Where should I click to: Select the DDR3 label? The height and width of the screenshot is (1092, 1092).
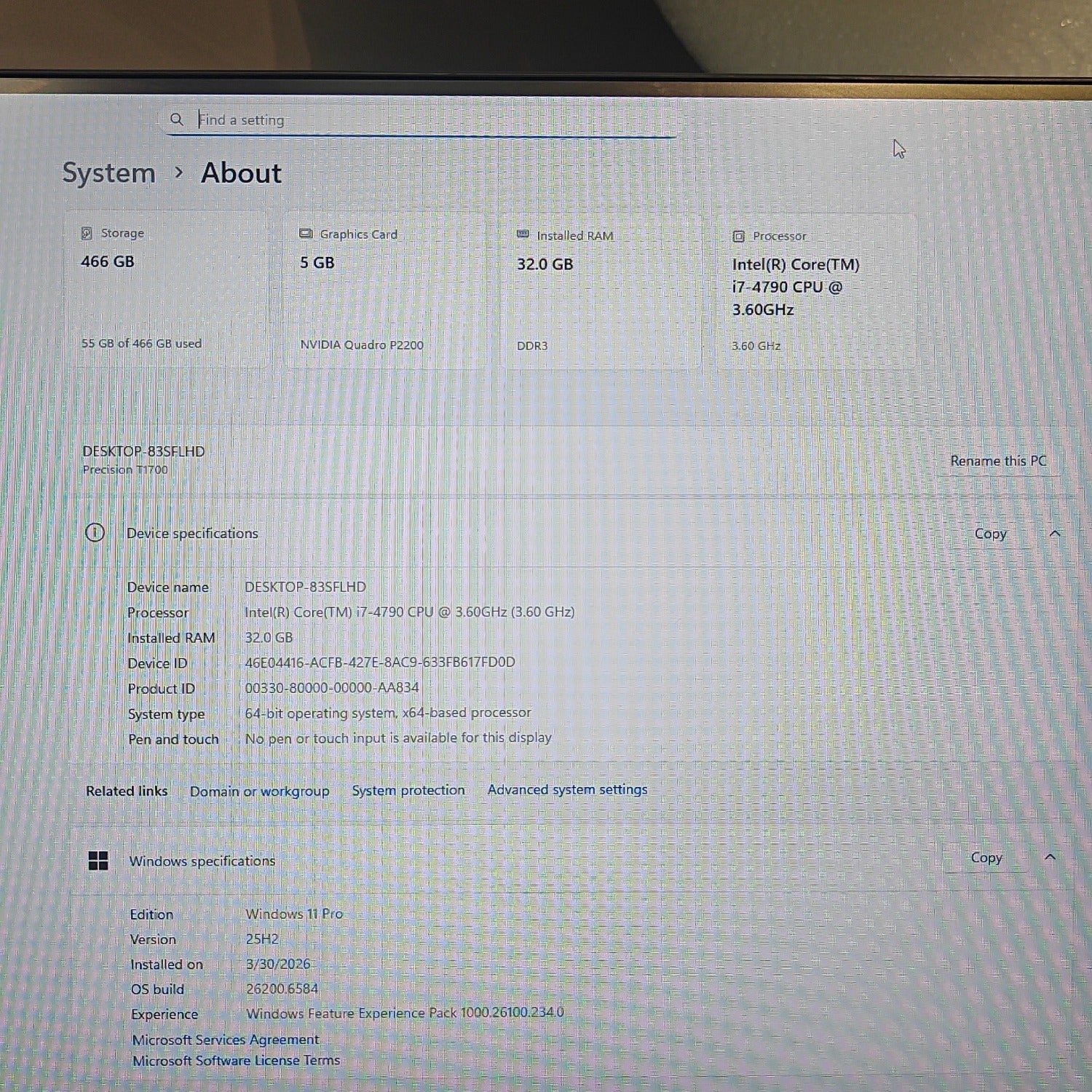tap(532, 346)
